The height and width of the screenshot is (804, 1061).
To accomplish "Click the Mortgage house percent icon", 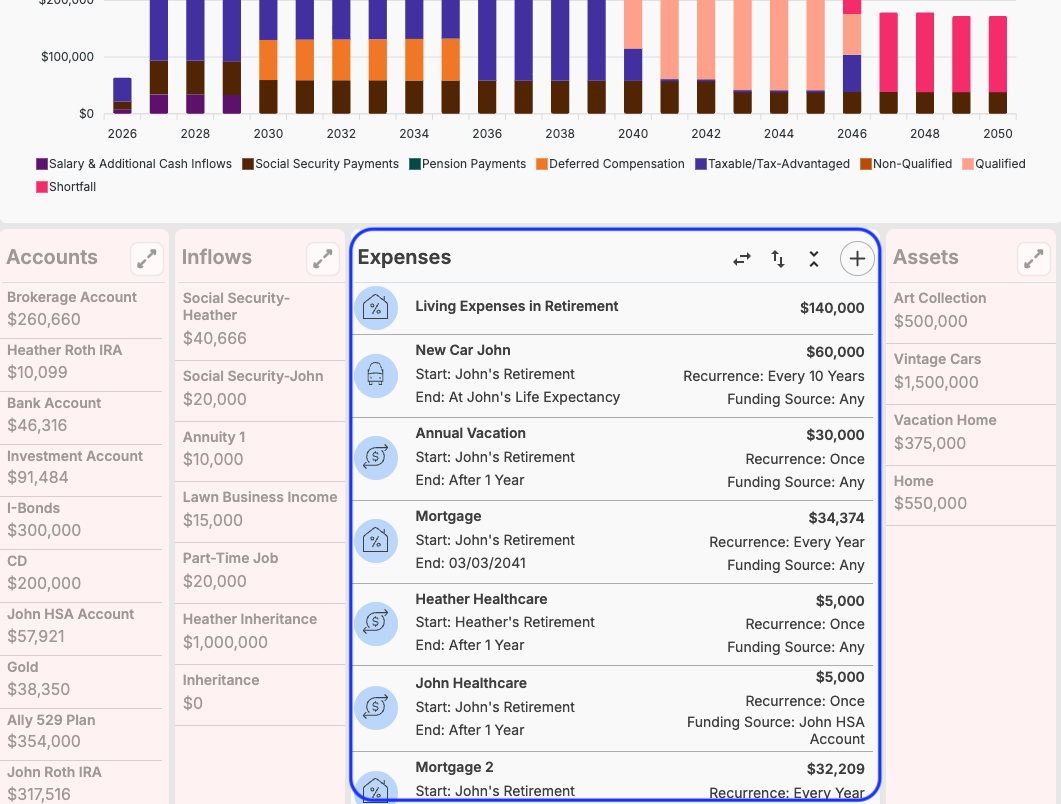I will pos(376,541).
